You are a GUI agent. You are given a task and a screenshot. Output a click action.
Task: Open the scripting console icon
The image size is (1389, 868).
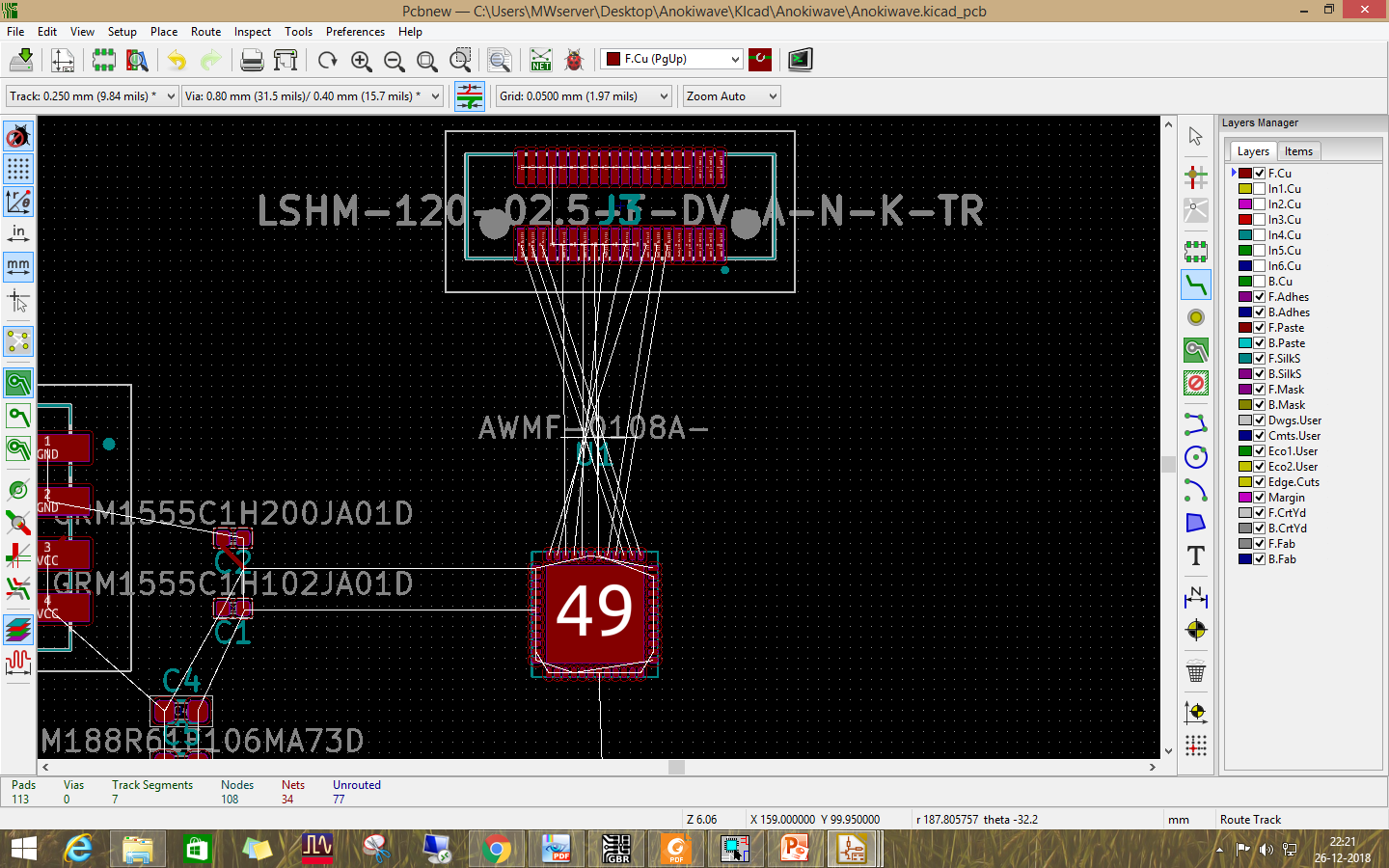801,60
